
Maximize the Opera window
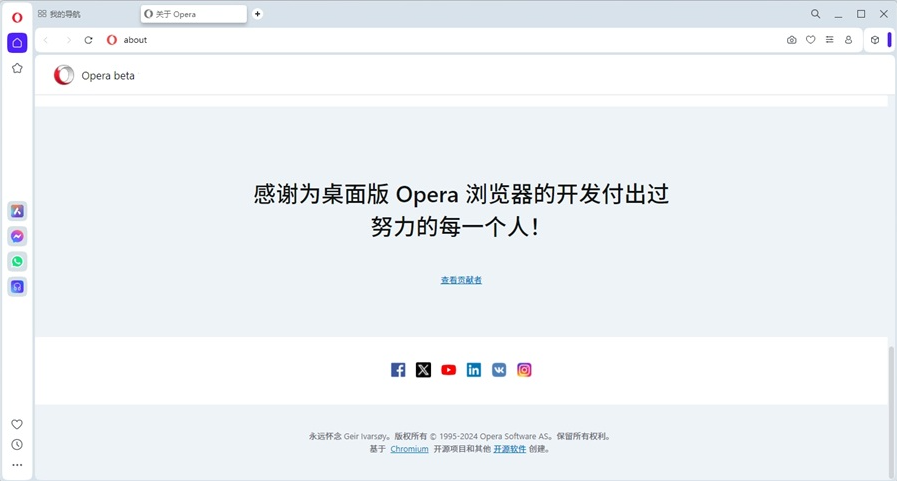pyautogui.click(x=861, y=14)
